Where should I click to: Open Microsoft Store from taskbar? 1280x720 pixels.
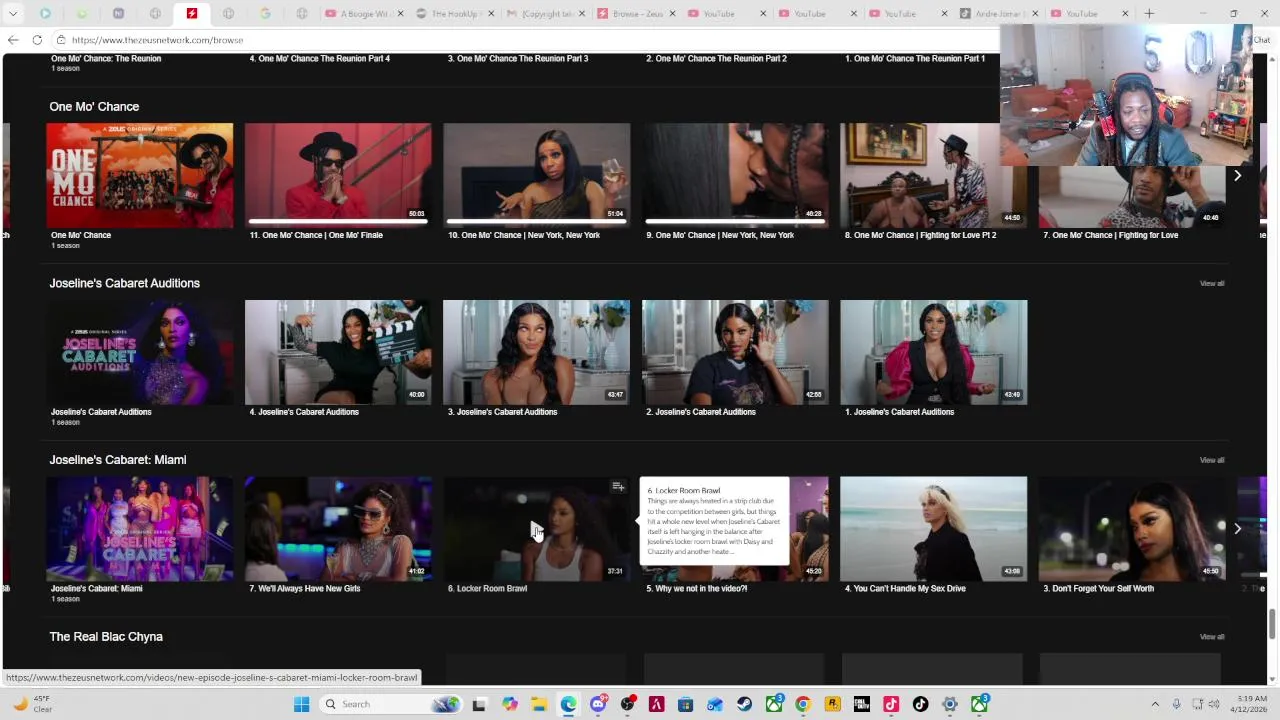(686, 704)
